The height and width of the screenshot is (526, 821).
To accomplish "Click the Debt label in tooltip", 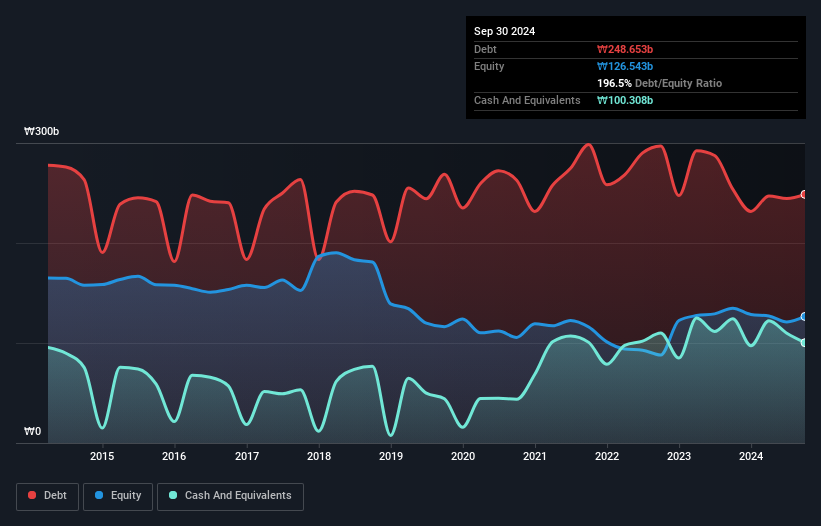I will (x=485, y=49).
